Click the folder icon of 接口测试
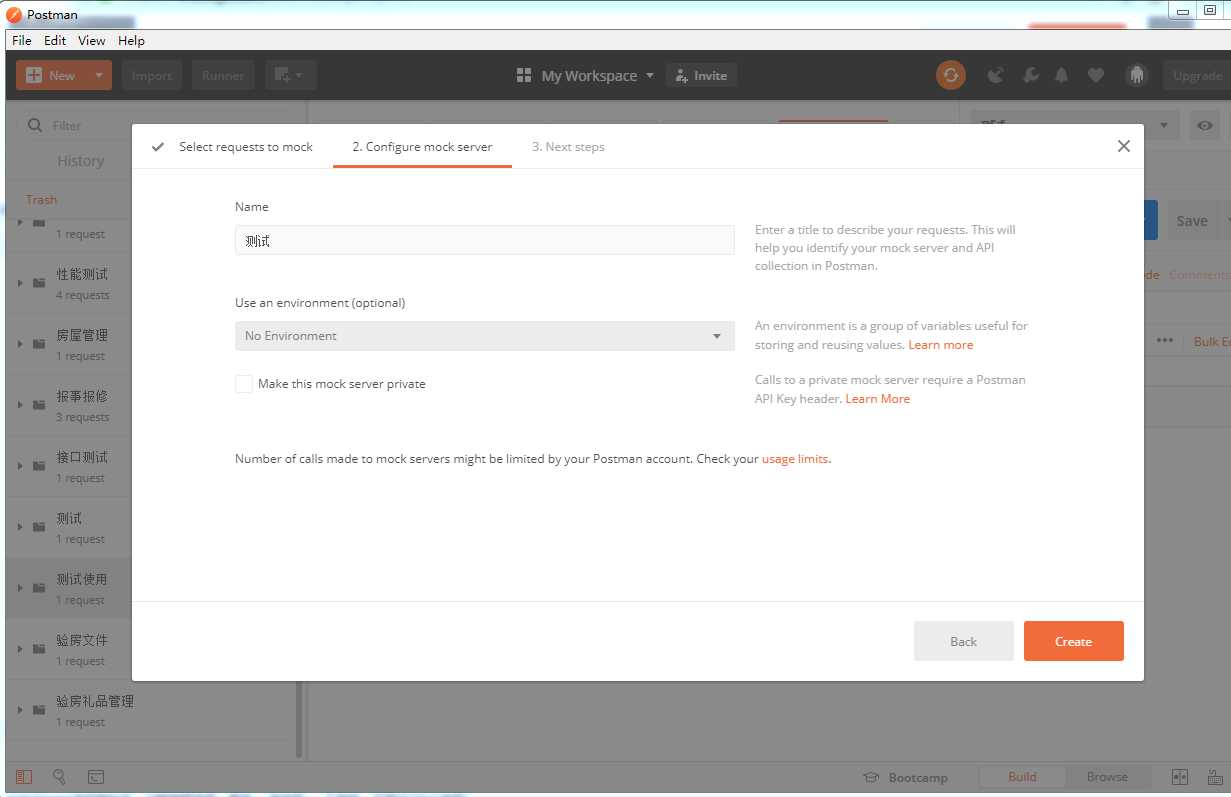Viewport: 1231px width, 797px height. [39, 466]
